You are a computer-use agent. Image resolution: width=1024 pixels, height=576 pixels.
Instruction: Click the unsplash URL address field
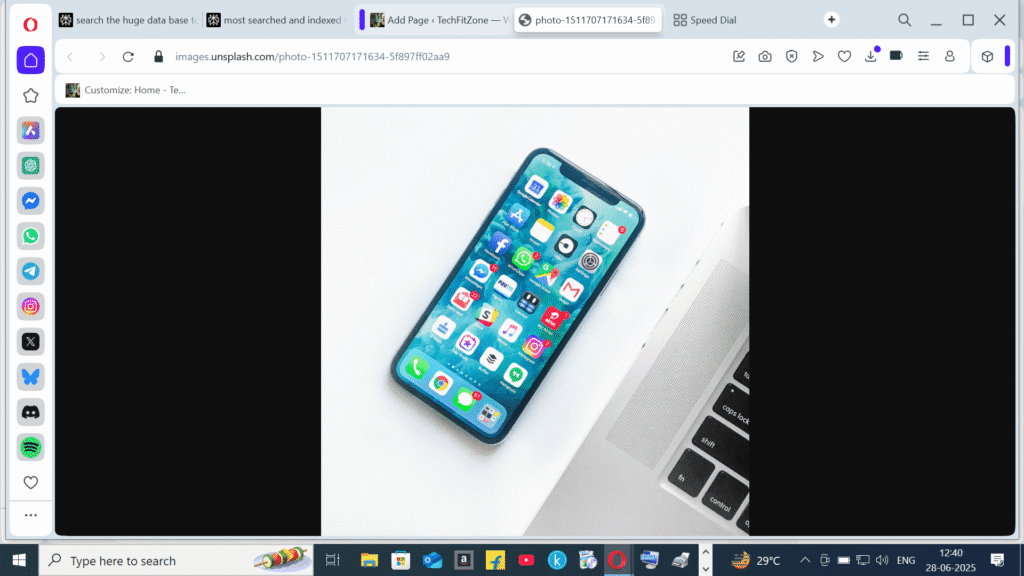312,57
